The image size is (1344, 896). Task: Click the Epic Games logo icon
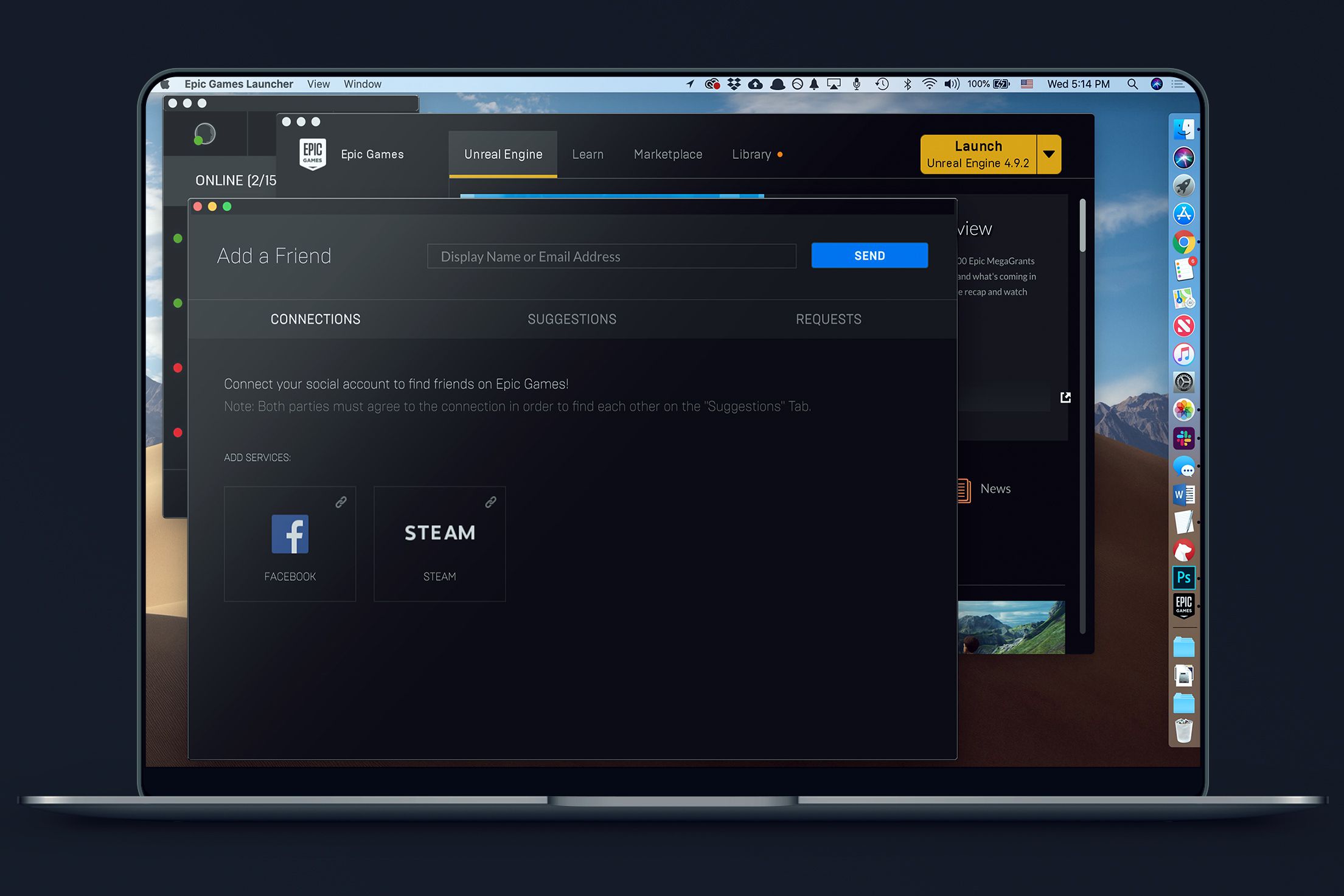(x=313, y=155)
